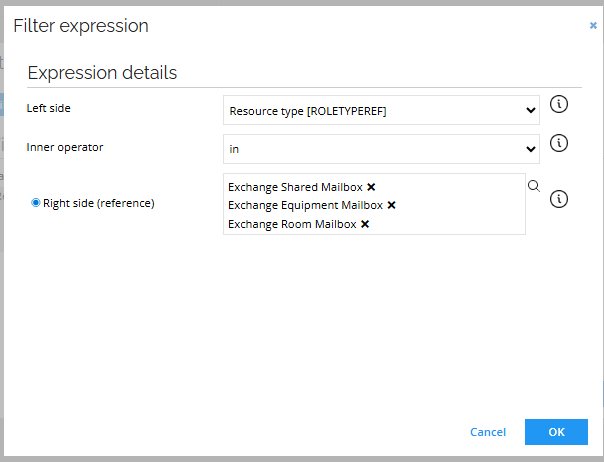Viewport: 604px width, 462px height.
Task: Open reference search with magnifier icon
Action: [534, 186]
